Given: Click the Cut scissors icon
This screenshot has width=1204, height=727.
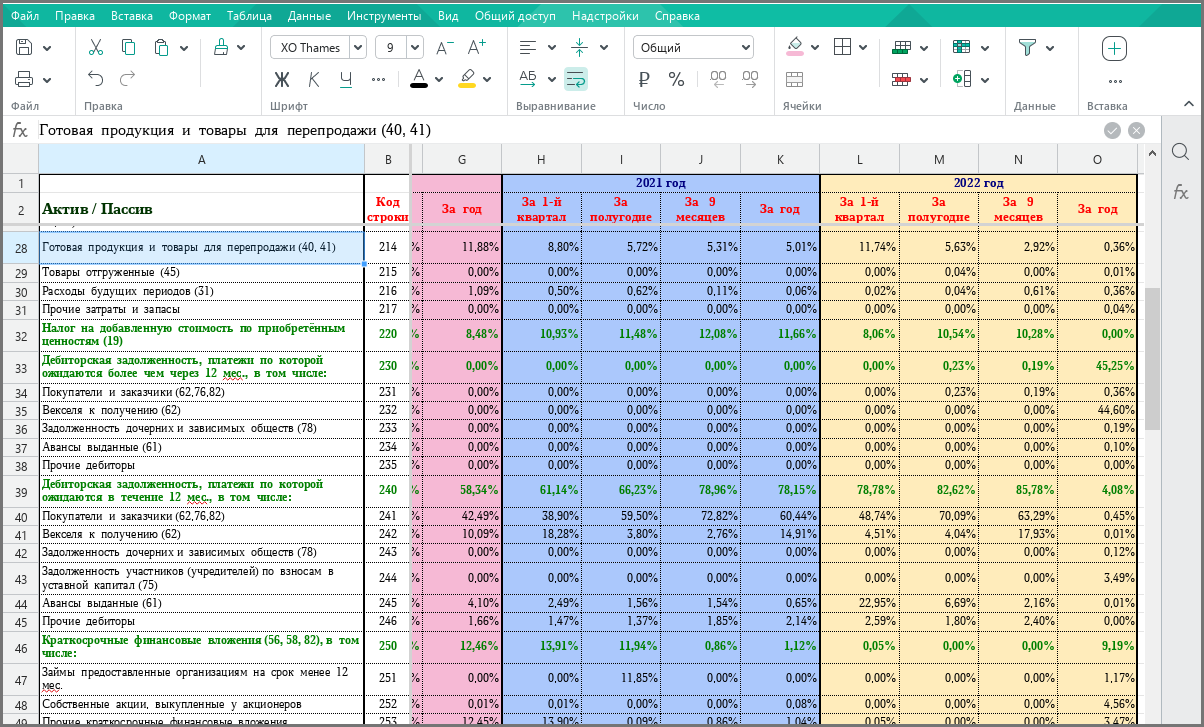Looking at the screenshot, I should point(96,47).
